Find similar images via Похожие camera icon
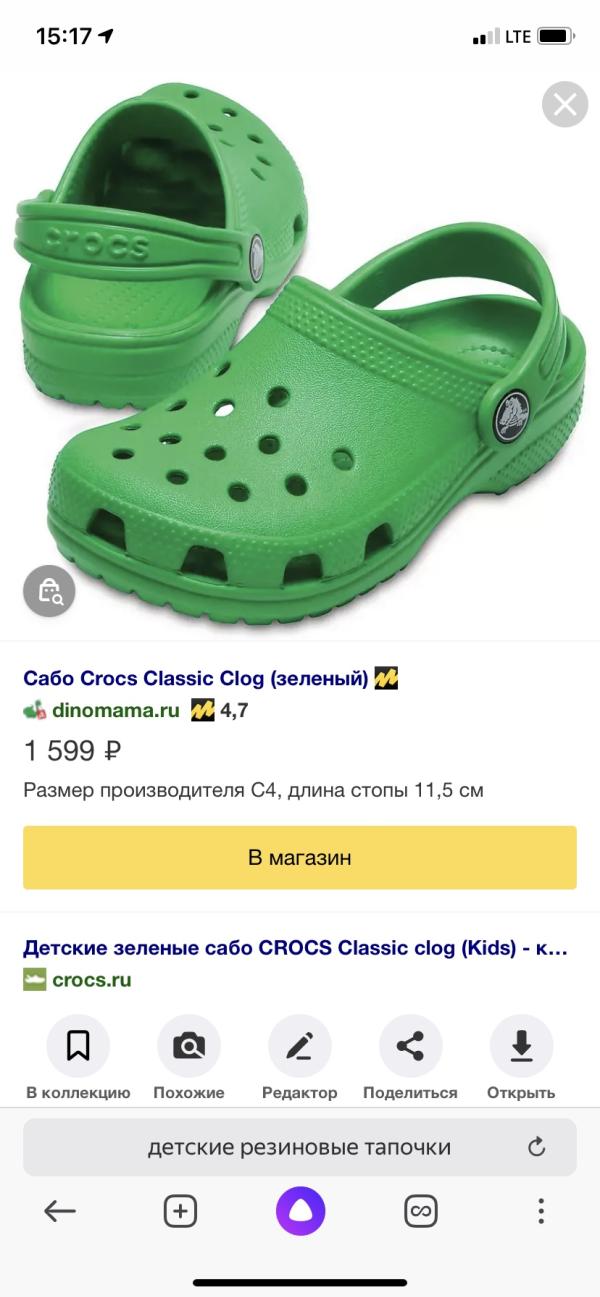Screen dimensions: 600x1297 [189, 1046]
